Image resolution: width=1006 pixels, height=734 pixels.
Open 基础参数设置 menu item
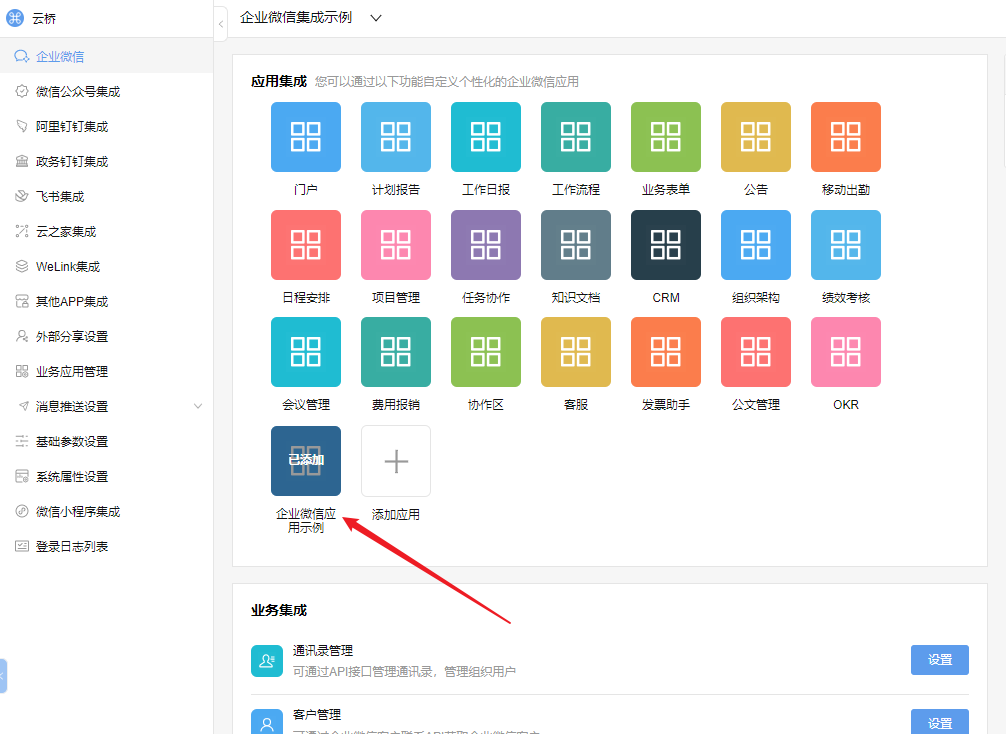[107, 441]
